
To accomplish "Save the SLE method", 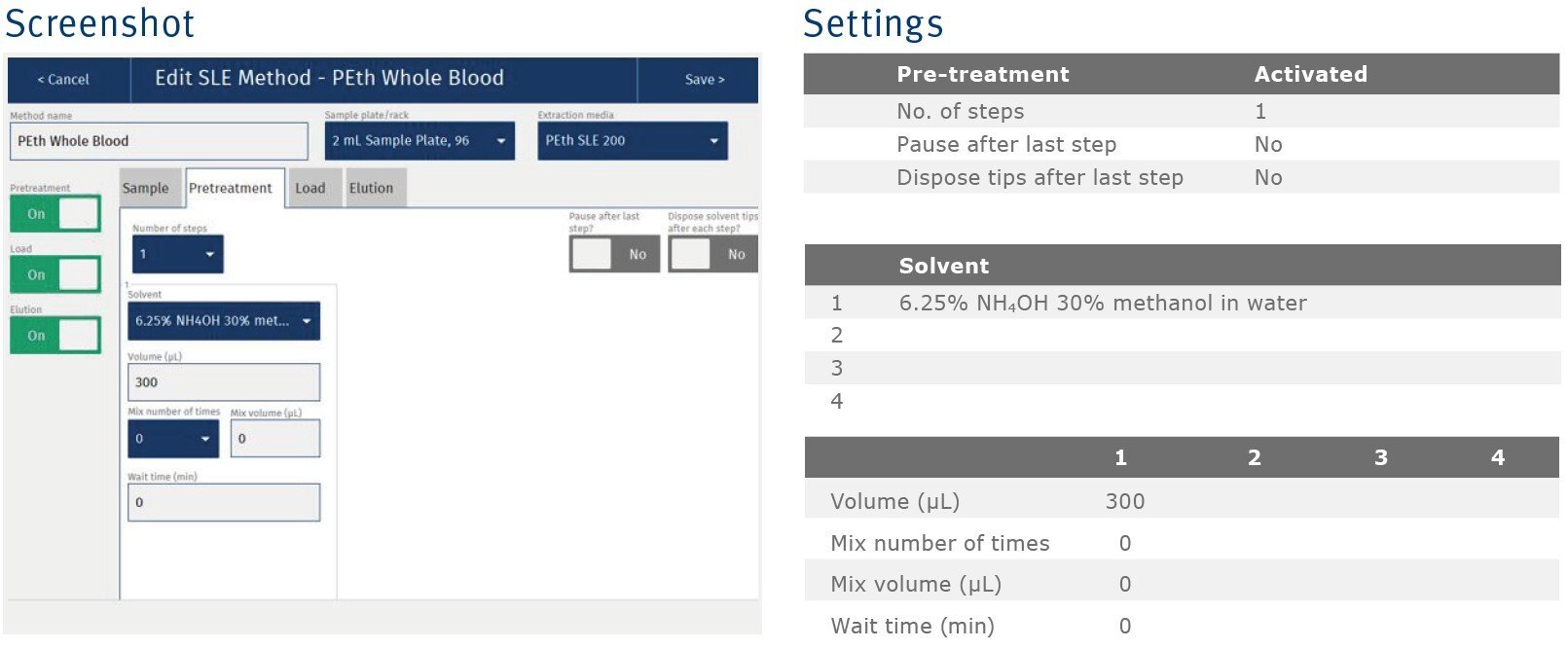I will coord(704,80).
